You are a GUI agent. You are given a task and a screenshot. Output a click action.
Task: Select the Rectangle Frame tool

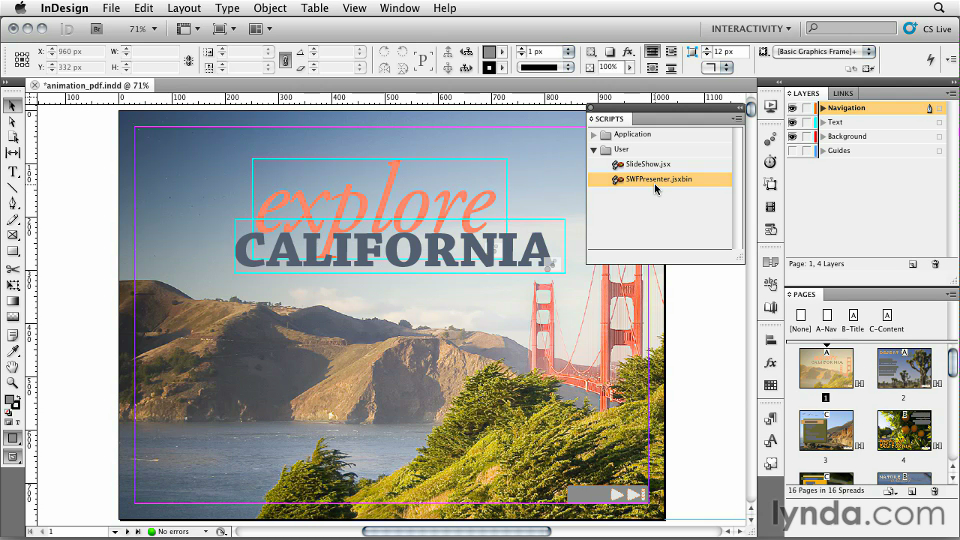click(x=12, y=235)
